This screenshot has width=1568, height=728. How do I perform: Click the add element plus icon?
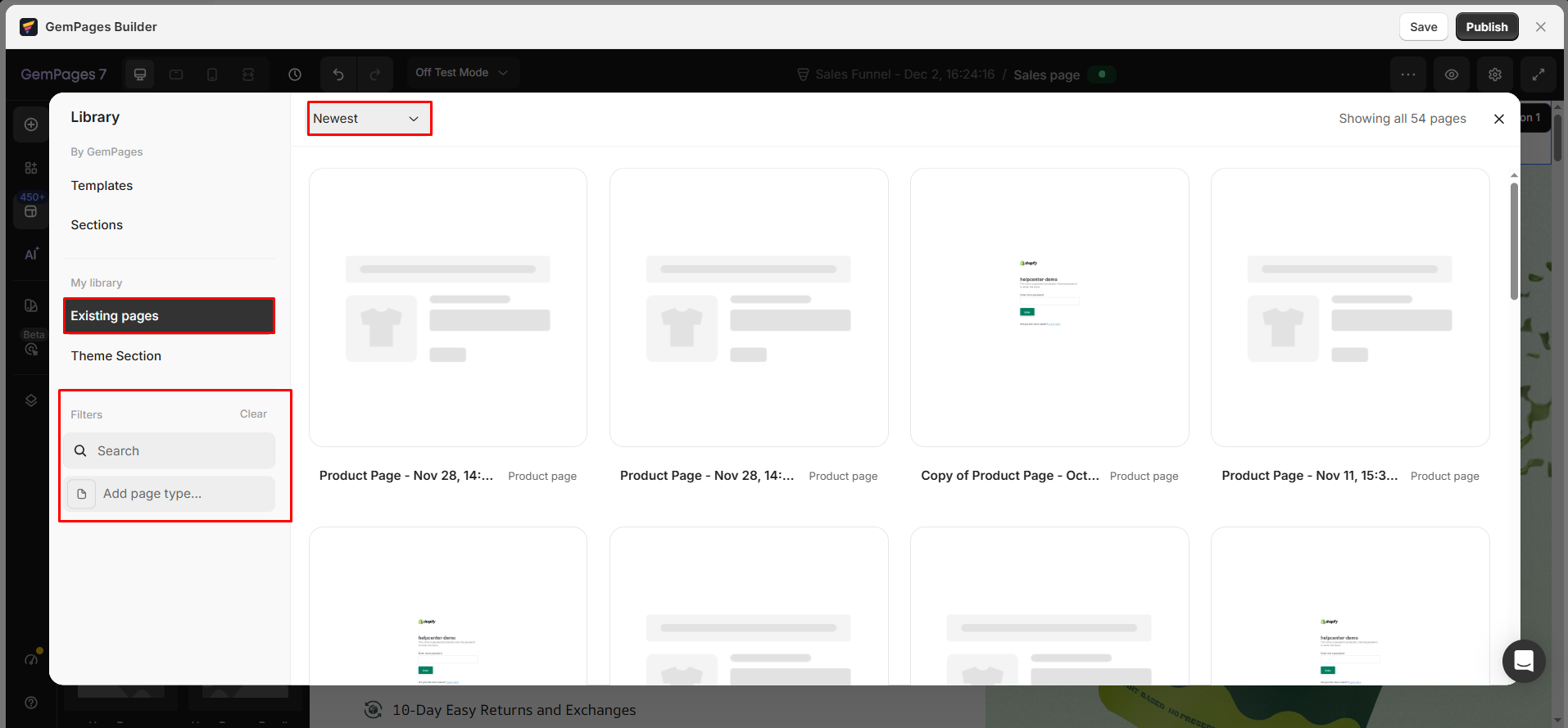(31, 124)
